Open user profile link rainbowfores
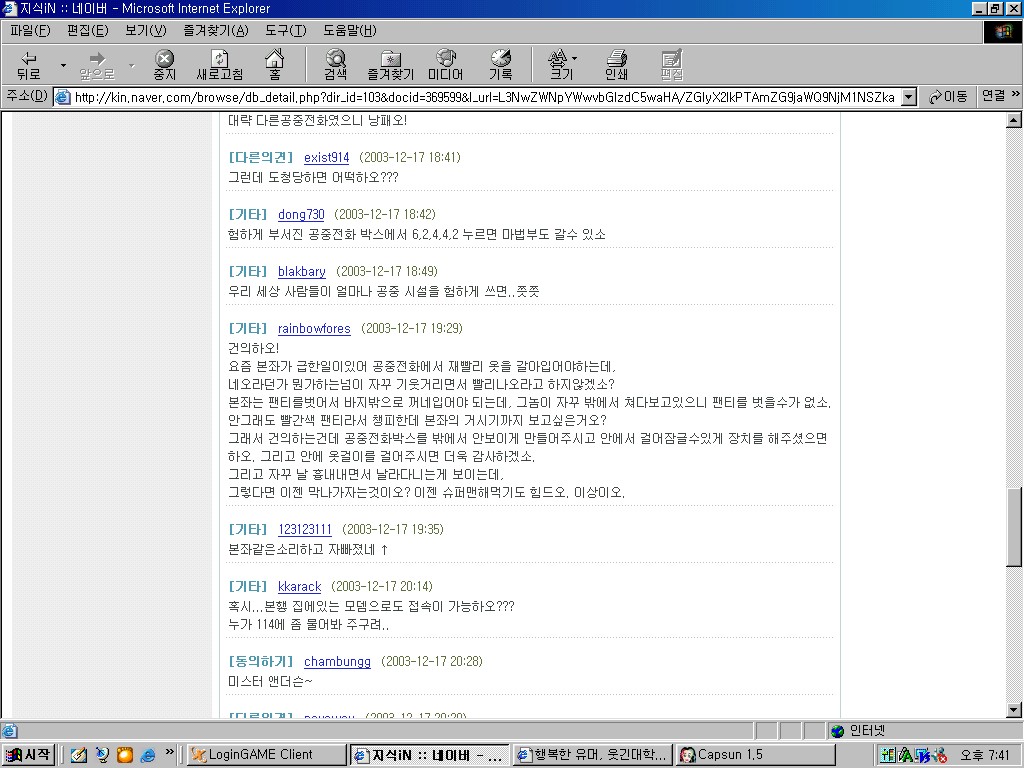This screenshot has width=1024, height=768. tap(314, 328)
